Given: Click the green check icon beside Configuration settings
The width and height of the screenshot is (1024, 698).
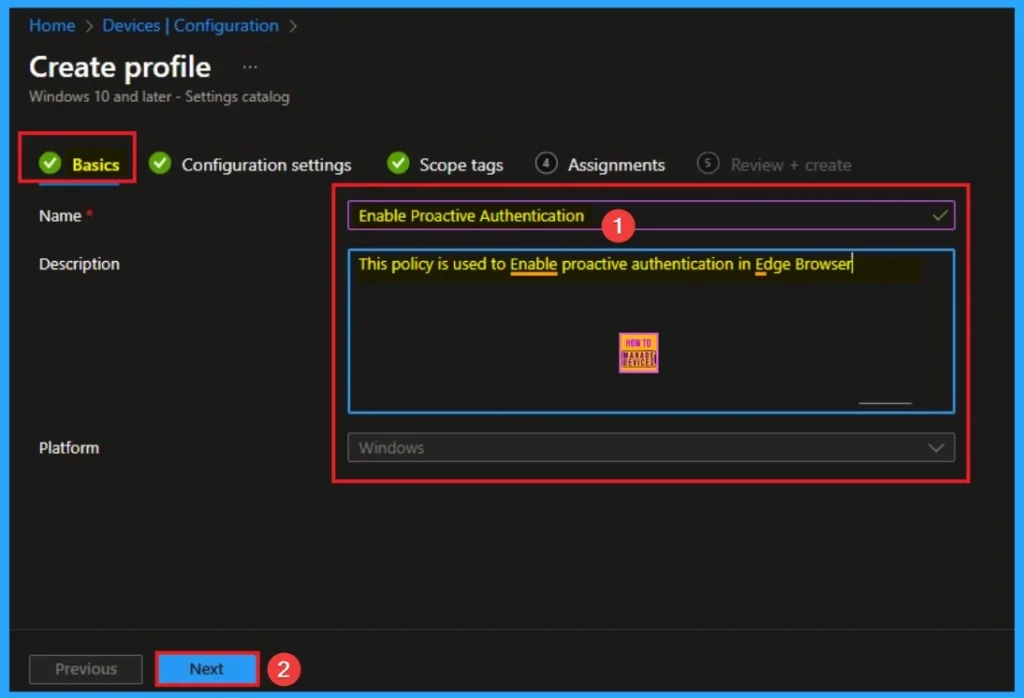Looking at the screenshot, I should (159, 163).
